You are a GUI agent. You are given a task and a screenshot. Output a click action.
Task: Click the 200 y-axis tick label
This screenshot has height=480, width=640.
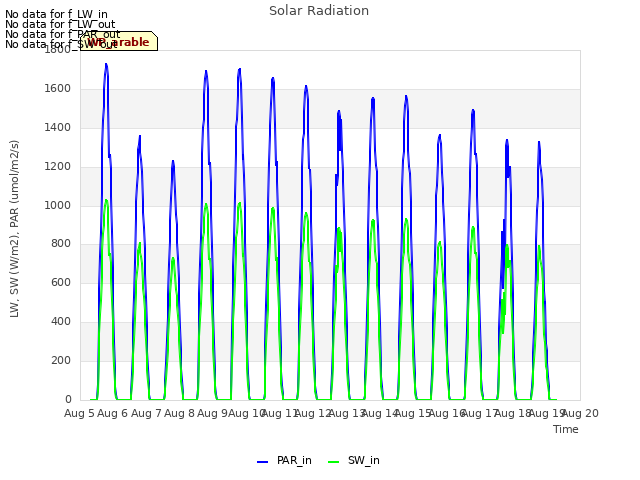[61, 360]
